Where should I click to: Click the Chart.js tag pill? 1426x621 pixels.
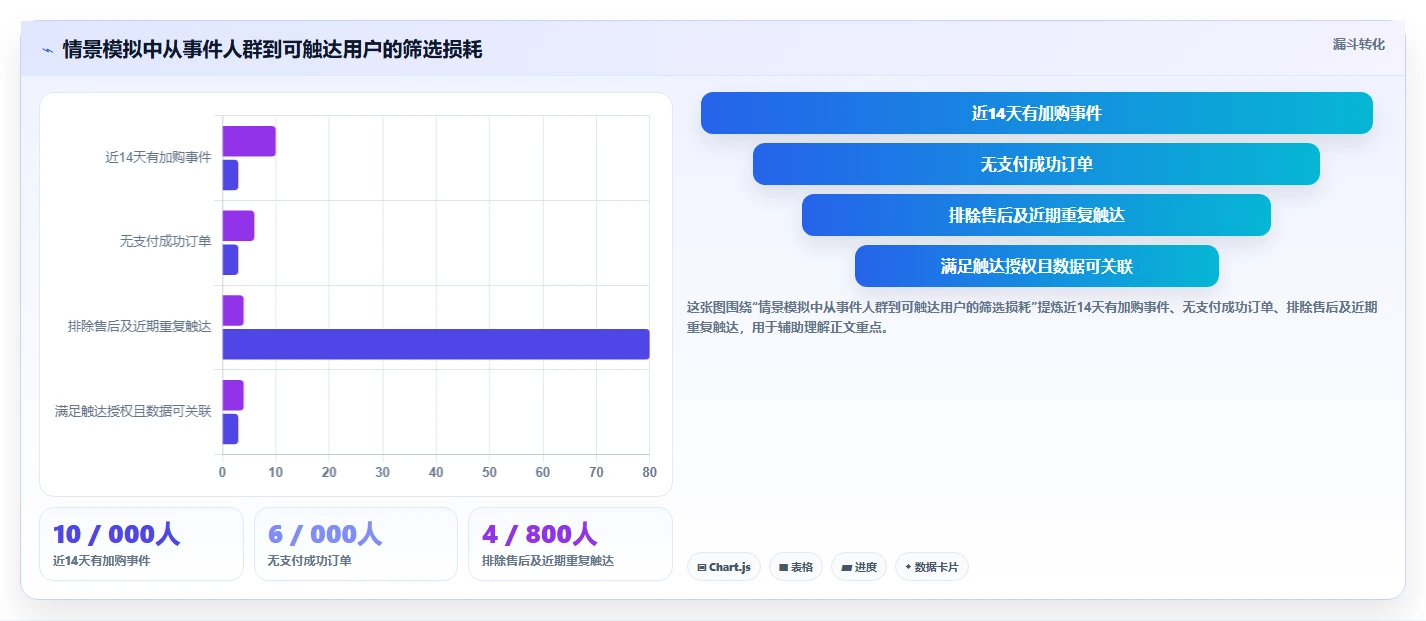click(x=724, y=567)
